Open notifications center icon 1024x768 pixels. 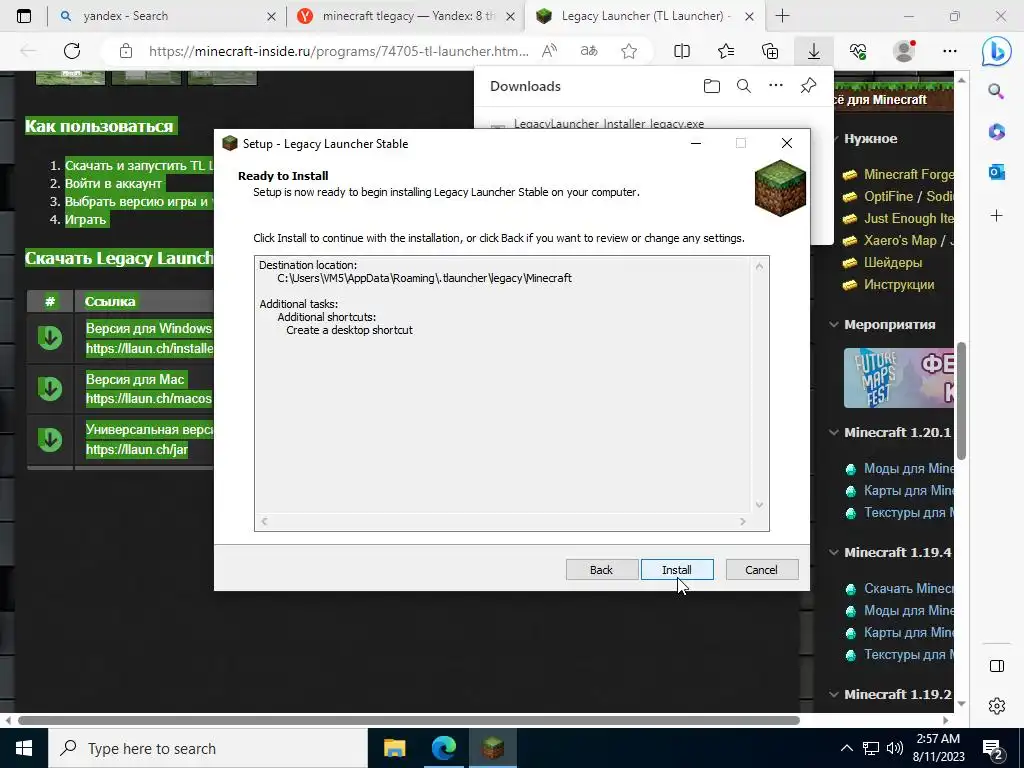point(993,749)
